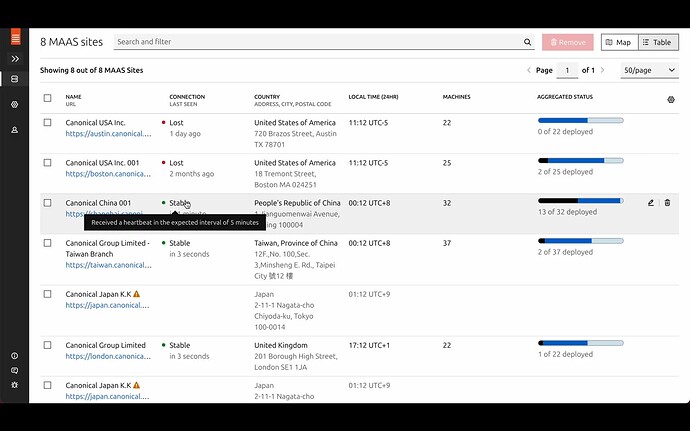Select the Canonical China 001 checkbox
Image resolution: width=690 pixels, height=431 pixels.
(x=48, y=203)
